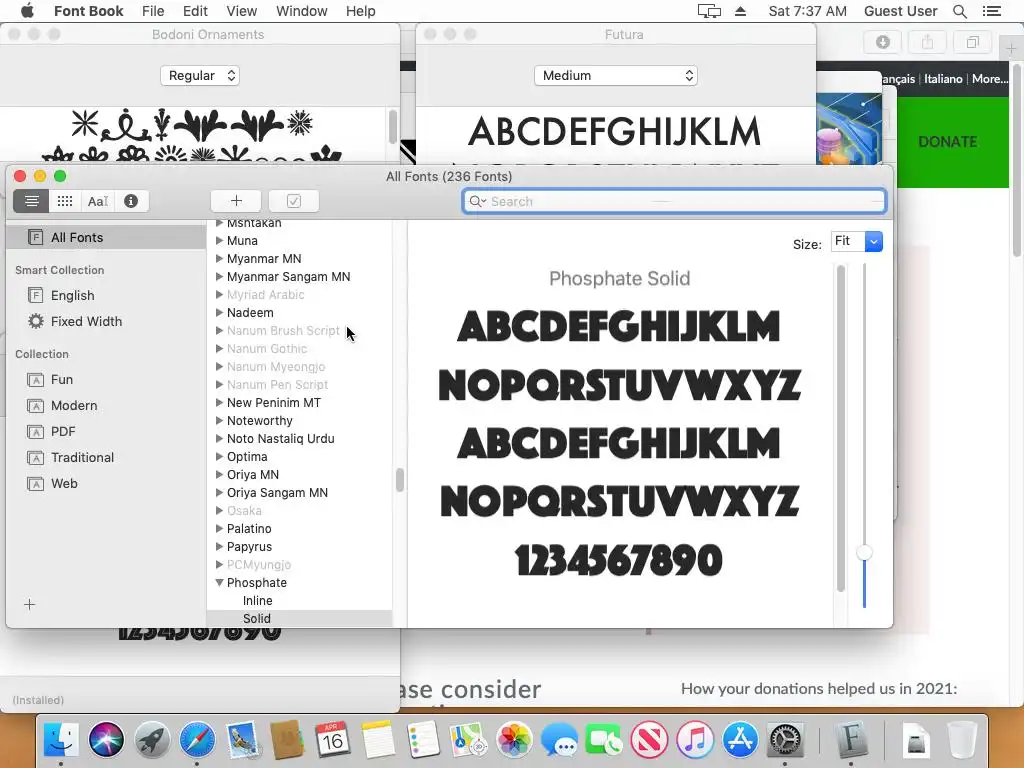The width and height of the screenshot is (1024, 768).
Task: Open the Window menu
Action: point(301,11)
